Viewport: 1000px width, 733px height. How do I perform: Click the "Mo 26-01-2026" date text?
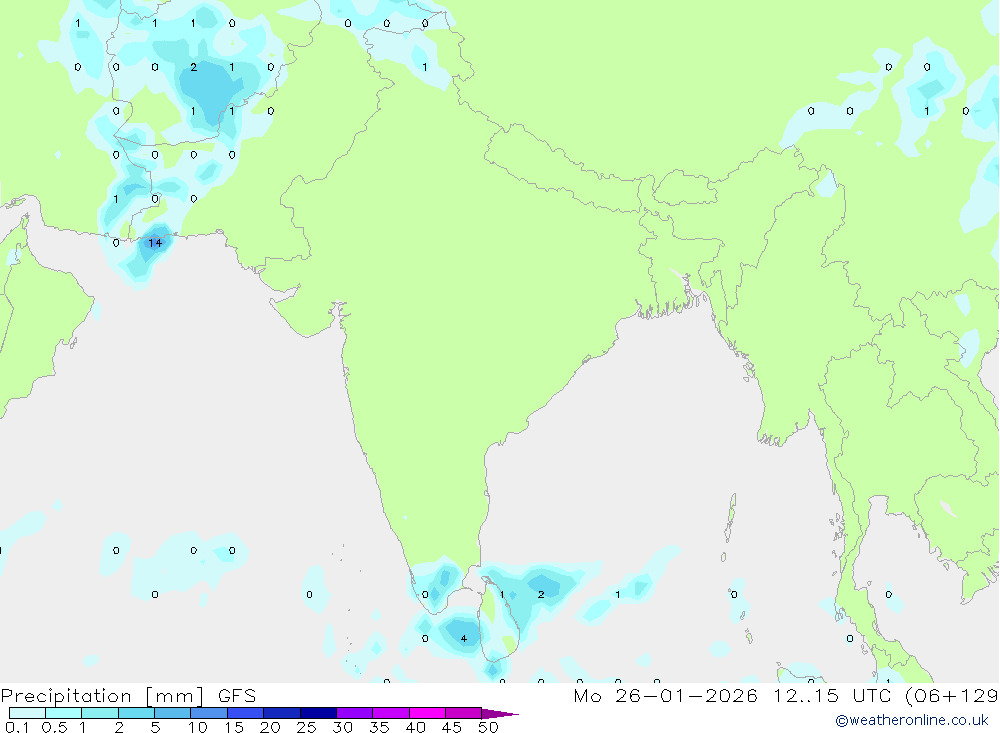tap(665, 696)
